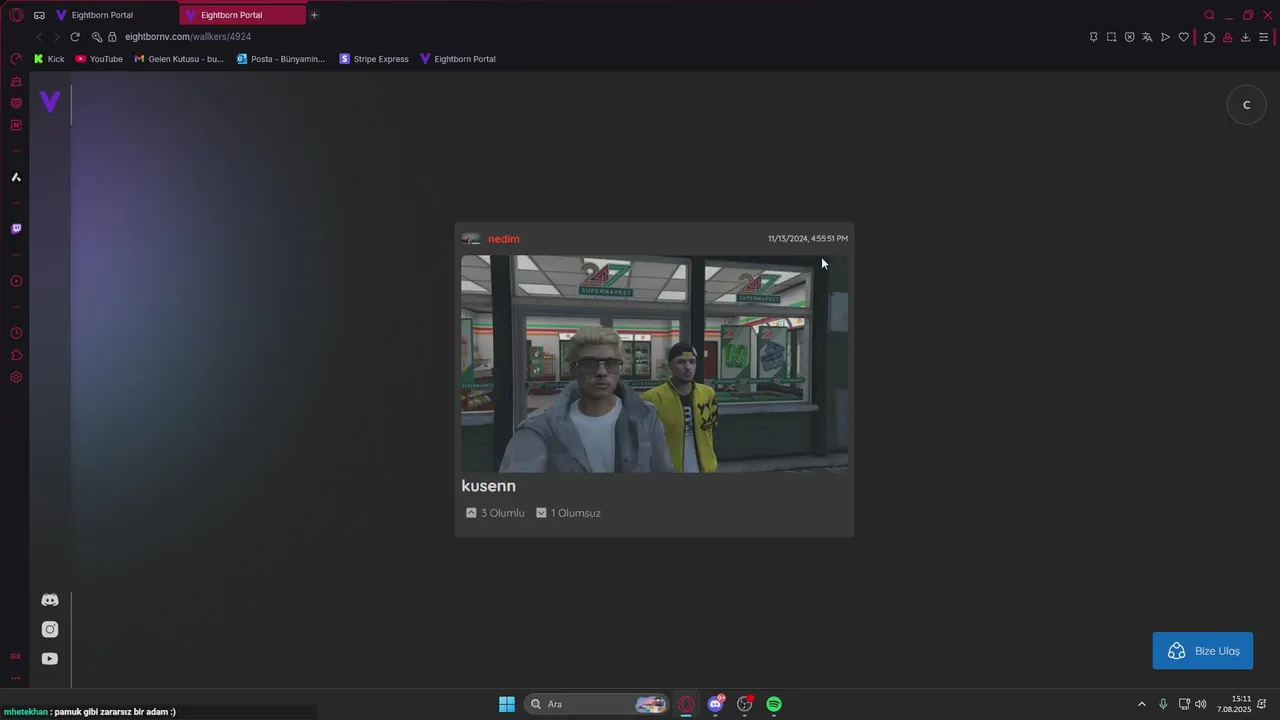
Task: Open the ad blocker shield
Action: coord(1129,37)
